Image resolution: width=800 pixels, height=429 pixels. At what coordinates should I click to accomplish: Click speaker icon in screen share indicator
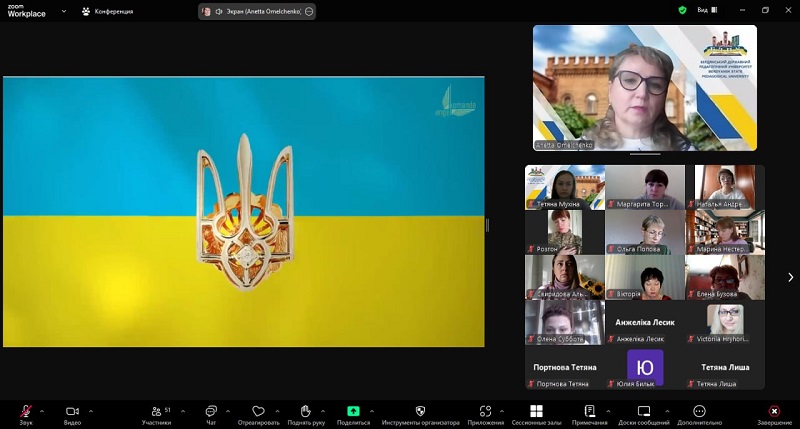[x=218, y=11]
